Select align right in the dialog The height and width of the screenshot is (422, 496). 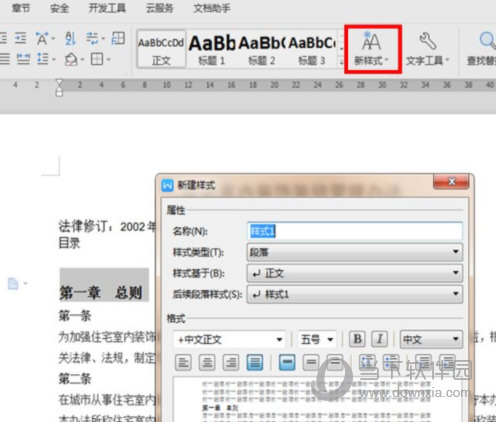coord(231,362)
